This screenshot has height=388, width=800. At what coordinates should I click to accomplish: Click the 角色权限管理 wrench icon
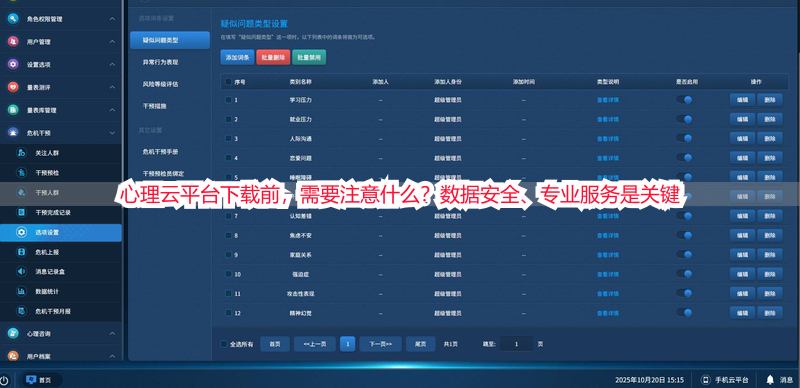(x=13, y=19)
